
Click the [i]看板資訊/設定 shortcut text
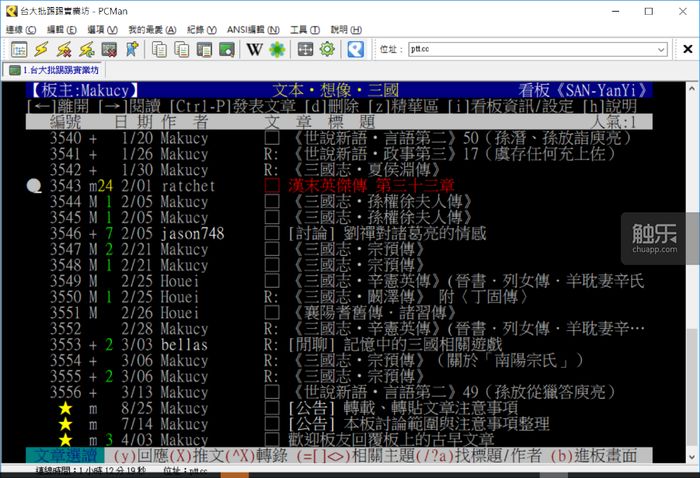pos(511,106)
